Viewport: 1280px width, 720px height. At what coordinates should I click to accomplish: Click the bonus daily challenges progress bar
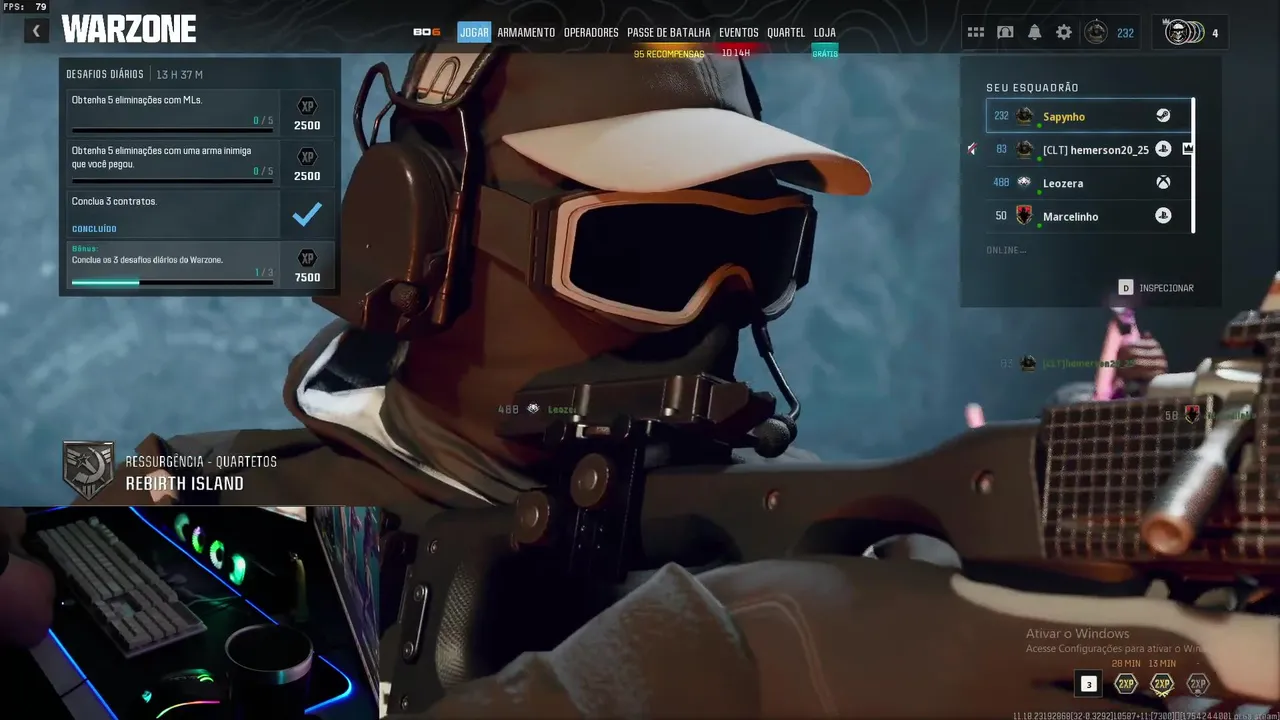pos(172,282)
